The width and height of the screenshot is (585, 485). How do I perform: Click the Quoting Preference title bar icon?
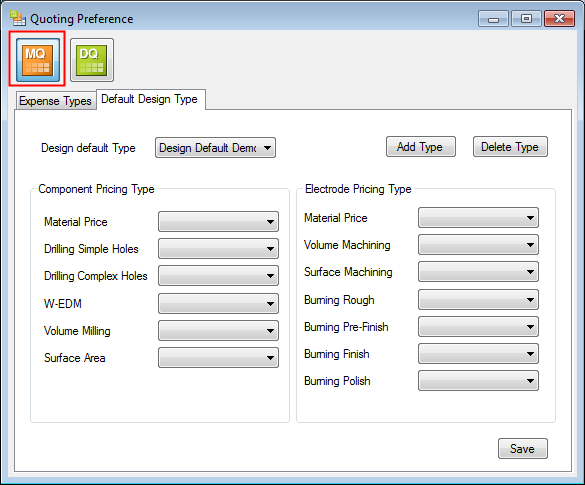click(18, 18)
